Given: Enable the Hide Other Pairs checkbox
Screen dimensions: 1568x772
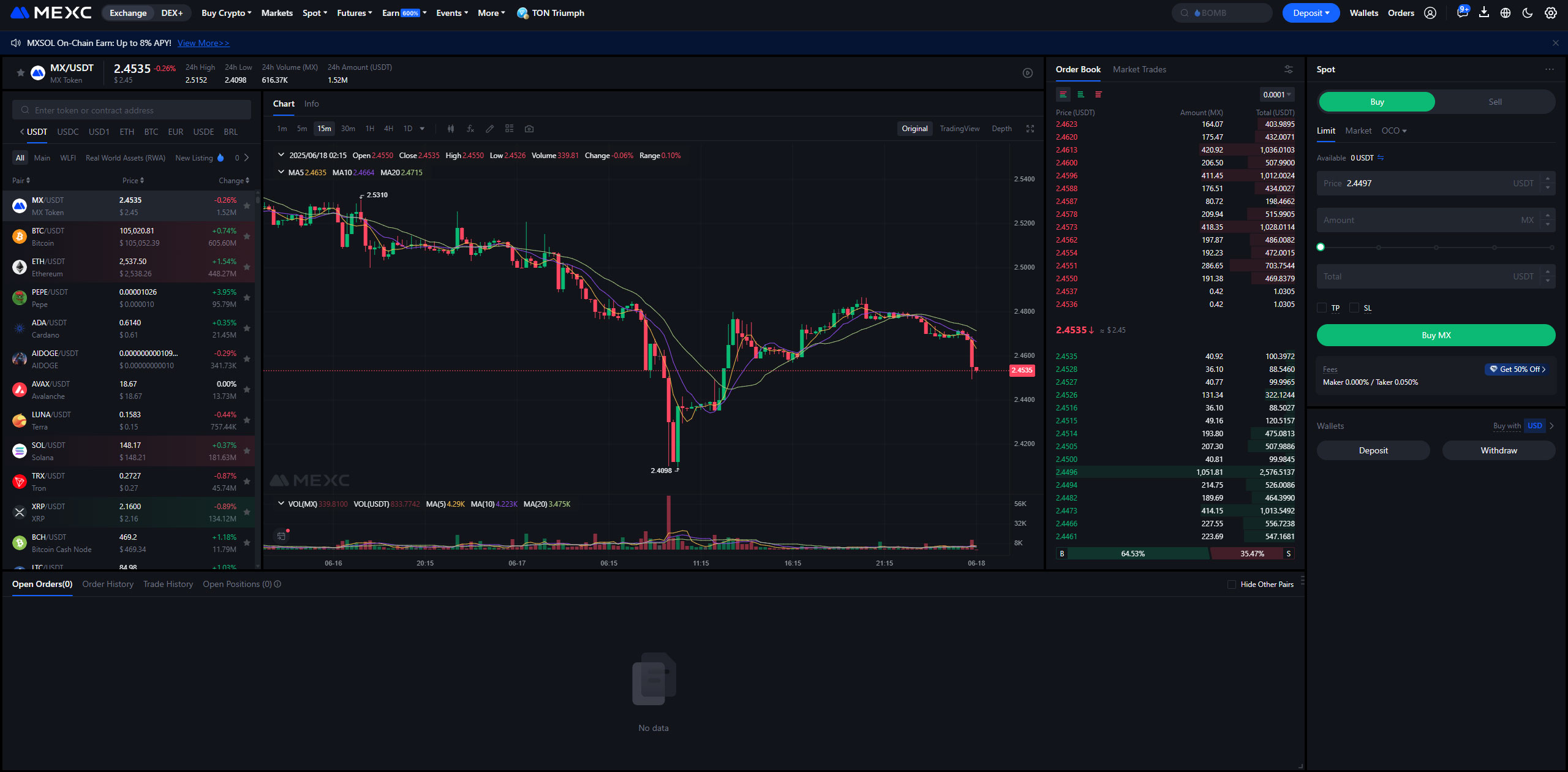Looking at the screenshot, I should click(1231, 585).
